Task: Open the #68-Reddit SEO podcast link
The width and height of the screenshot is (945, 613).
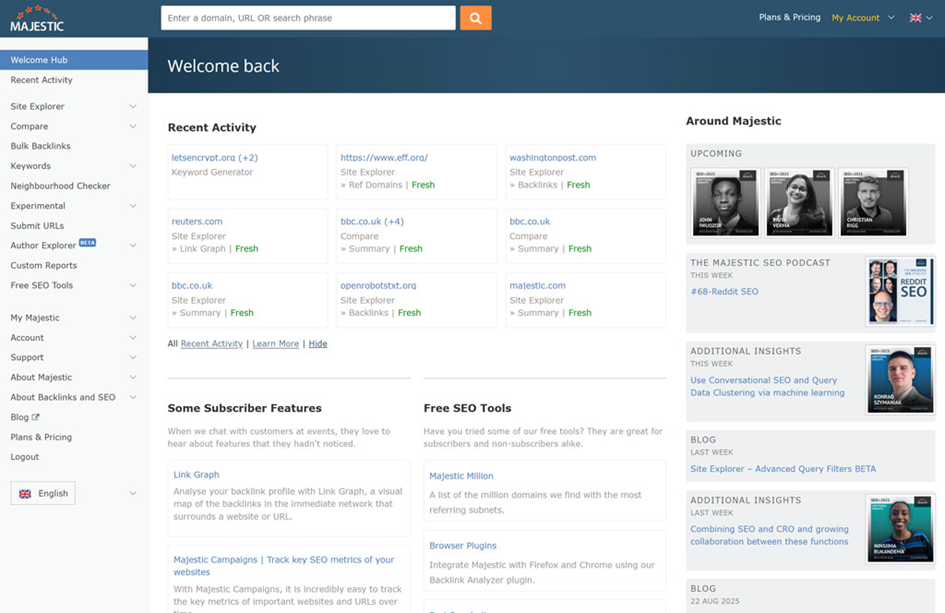Action: 724,292
